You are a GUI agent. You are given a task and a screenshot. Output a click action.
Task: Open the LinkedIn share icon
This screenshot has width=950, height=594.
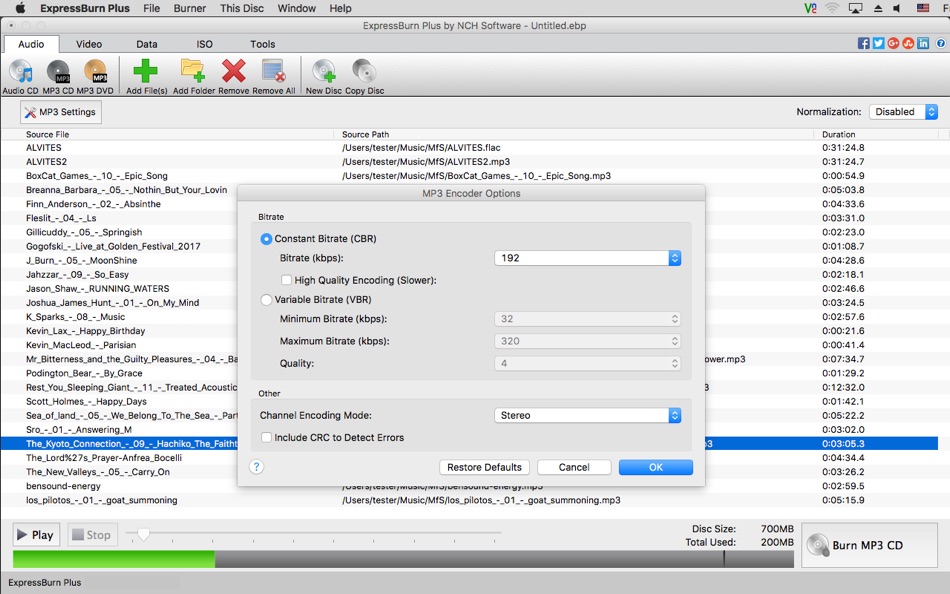(x=923, y=43)
